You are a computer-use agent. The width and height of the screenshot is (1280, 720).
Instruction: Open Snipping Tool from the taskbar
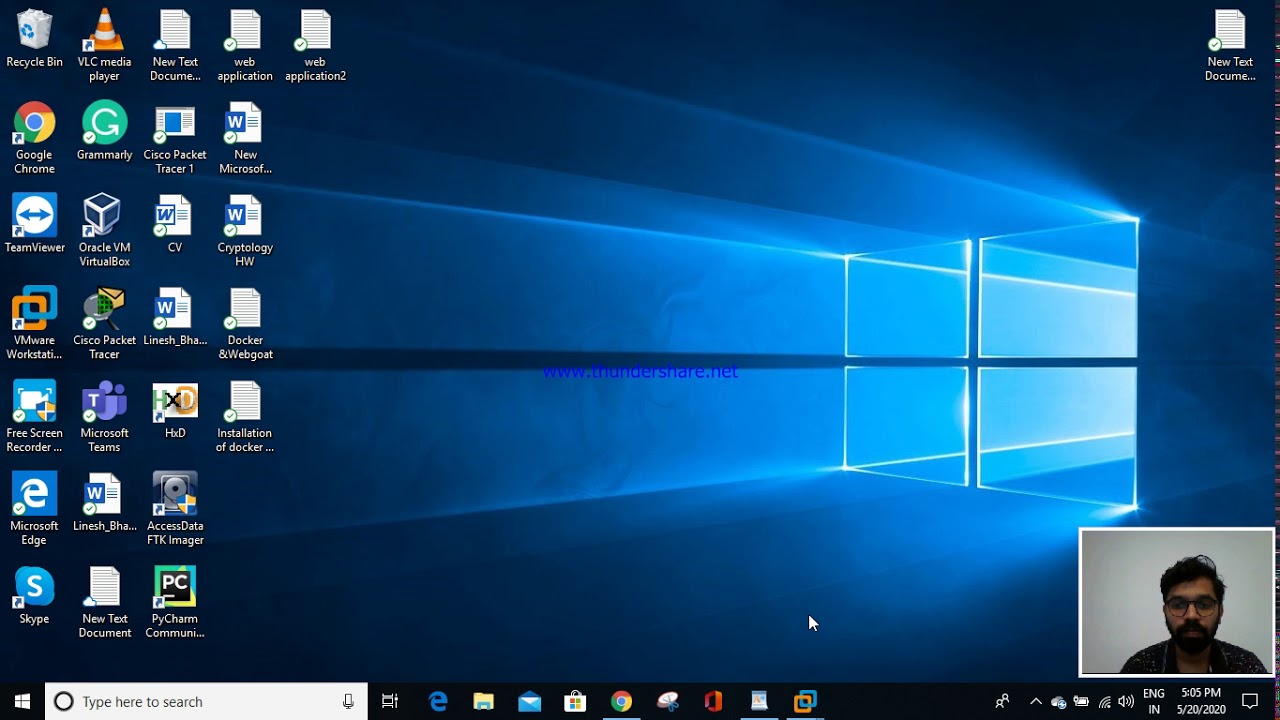point(667,702)
